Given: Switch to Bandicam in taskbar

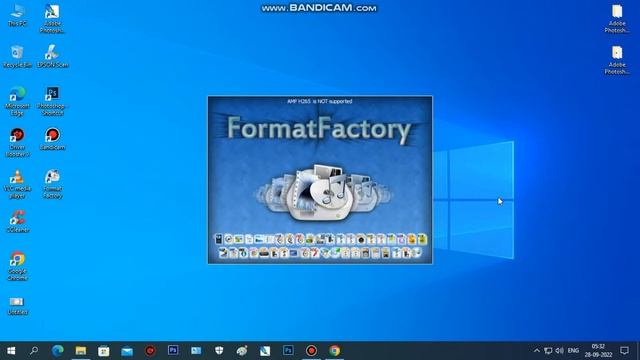Looking at the screenshot, I should coord(311,351).
